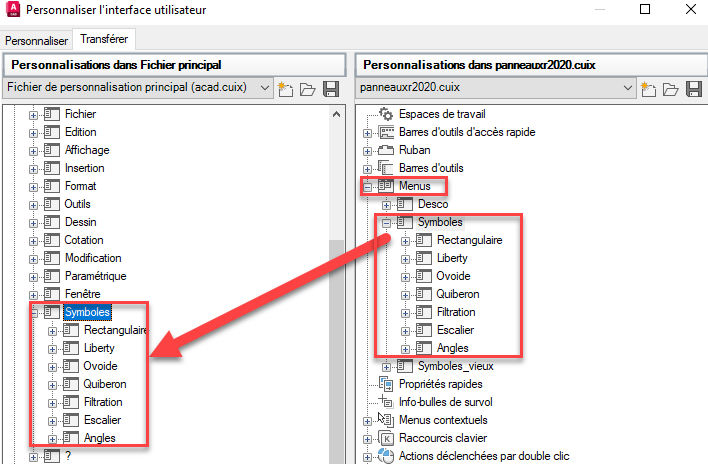Viewport: 708px width, 464px height.
Task: Select Symboles in left pane tree
Action: [87, 312]
